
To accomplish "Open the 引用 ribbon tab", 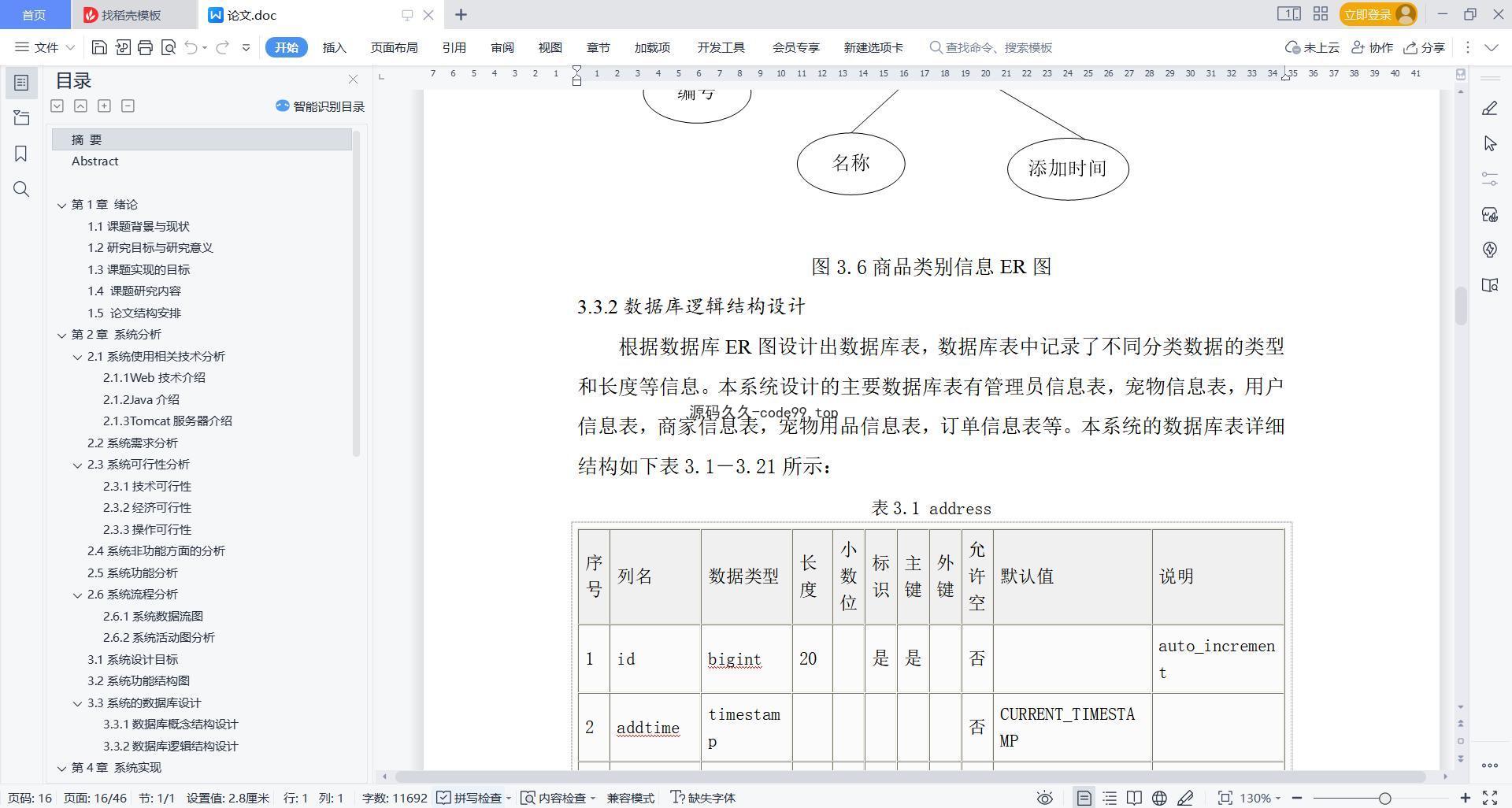I will point(454,47).
